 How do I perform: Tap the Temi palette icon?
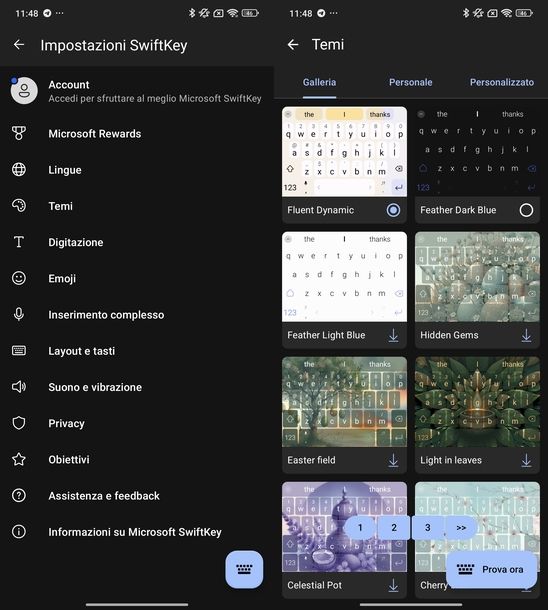pos(19,205)
